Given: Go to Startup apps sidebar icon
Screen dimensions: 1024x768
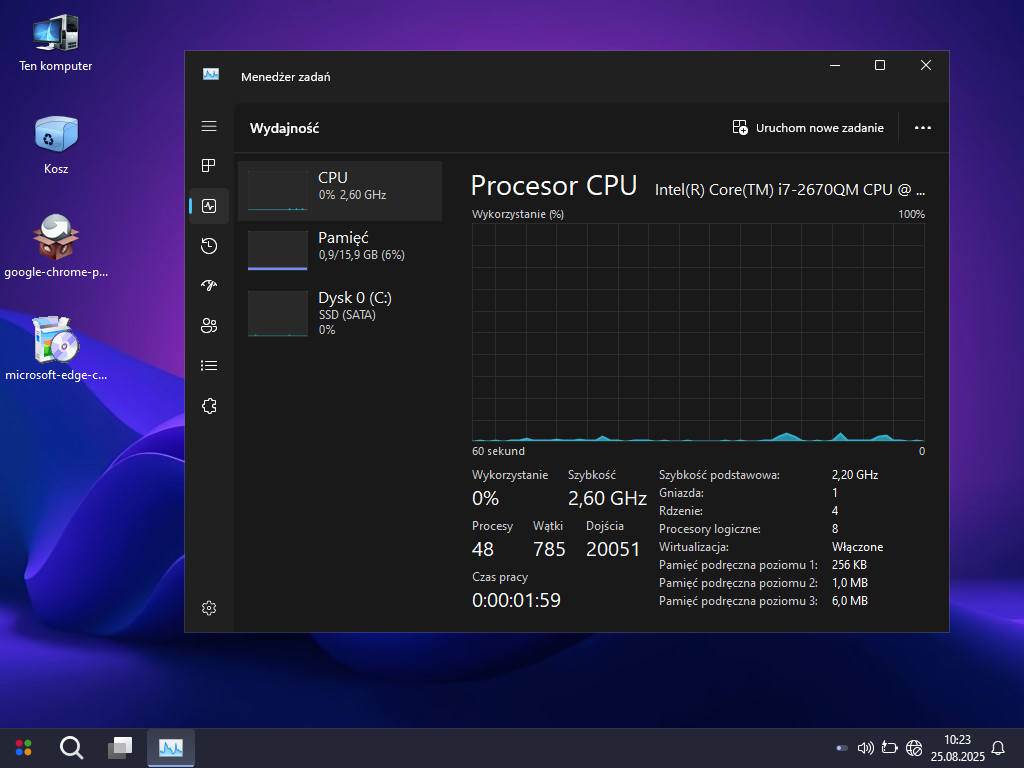Looking at the screenshot, I should point(209,286).
